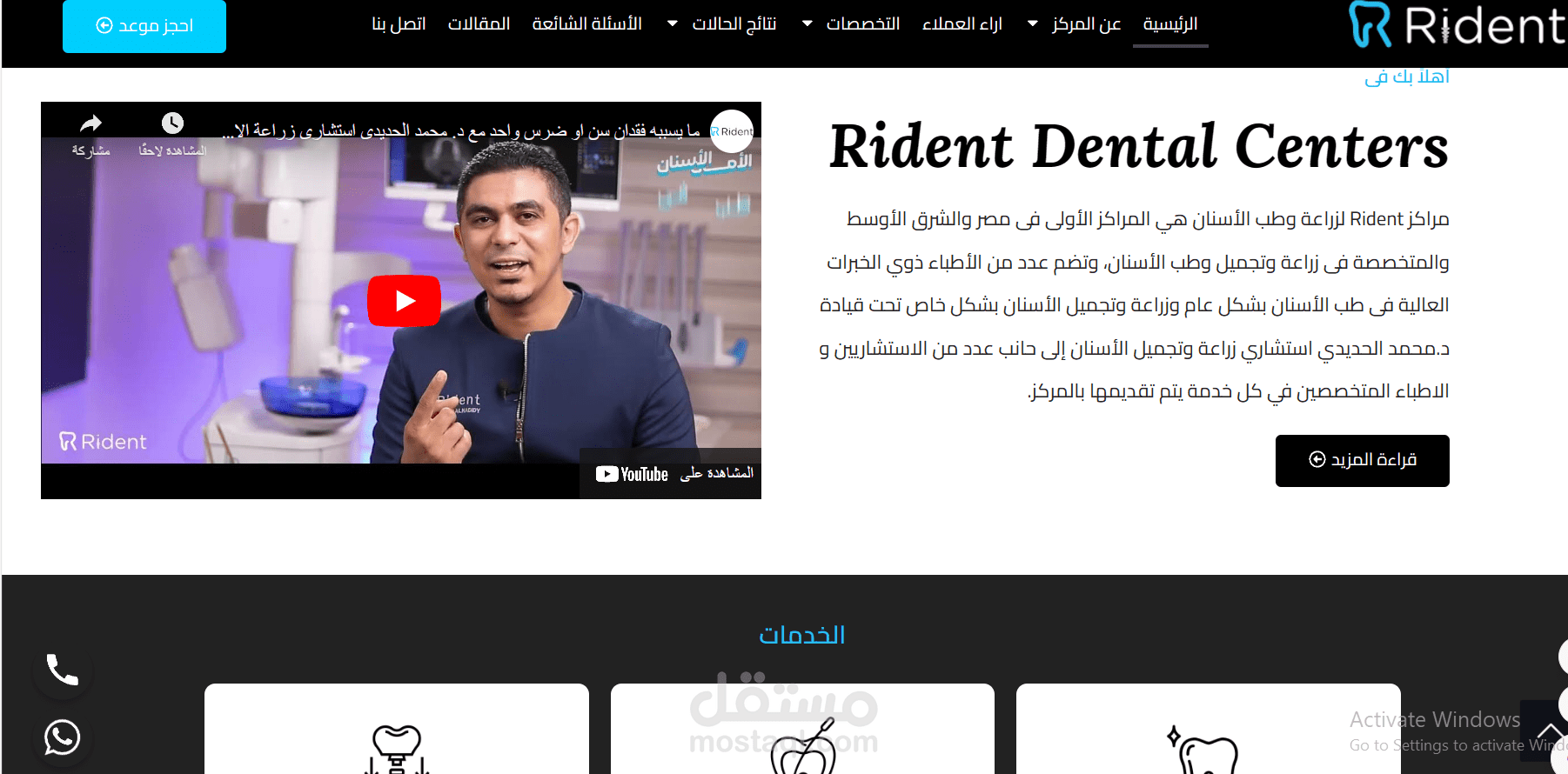Click the Rident Dental Centers heading
Viewport: 1568px width, 774px height.
coord(1139,146)
